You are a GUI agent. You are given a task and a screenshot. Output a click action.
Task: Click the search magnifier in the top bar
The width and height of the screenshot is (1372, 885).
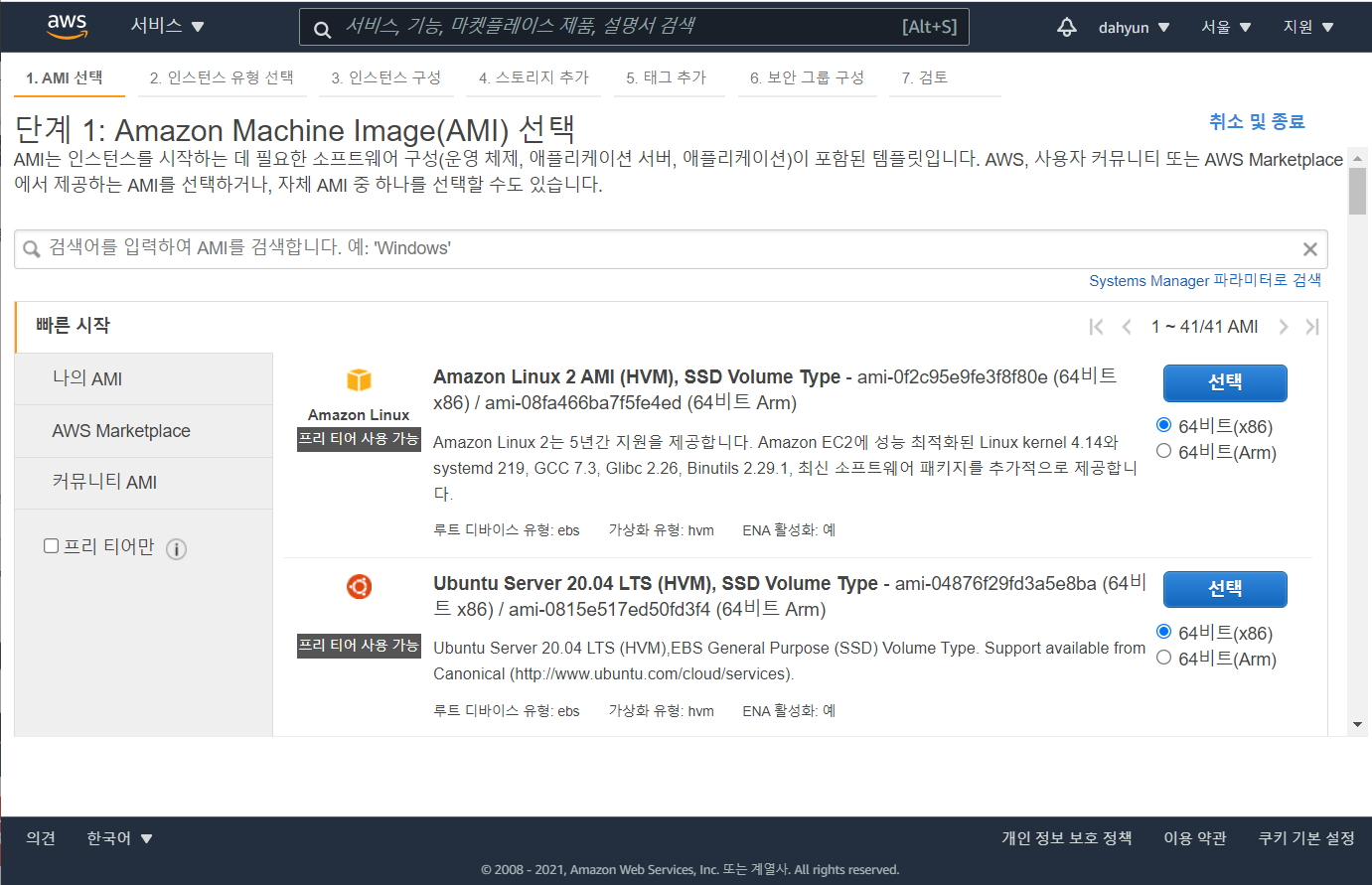tap(322, 29)
